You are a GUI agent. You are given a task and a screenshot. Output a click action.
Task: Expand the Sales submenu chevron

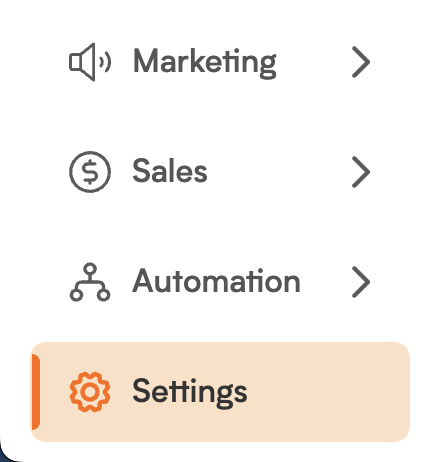coord(361,172)
